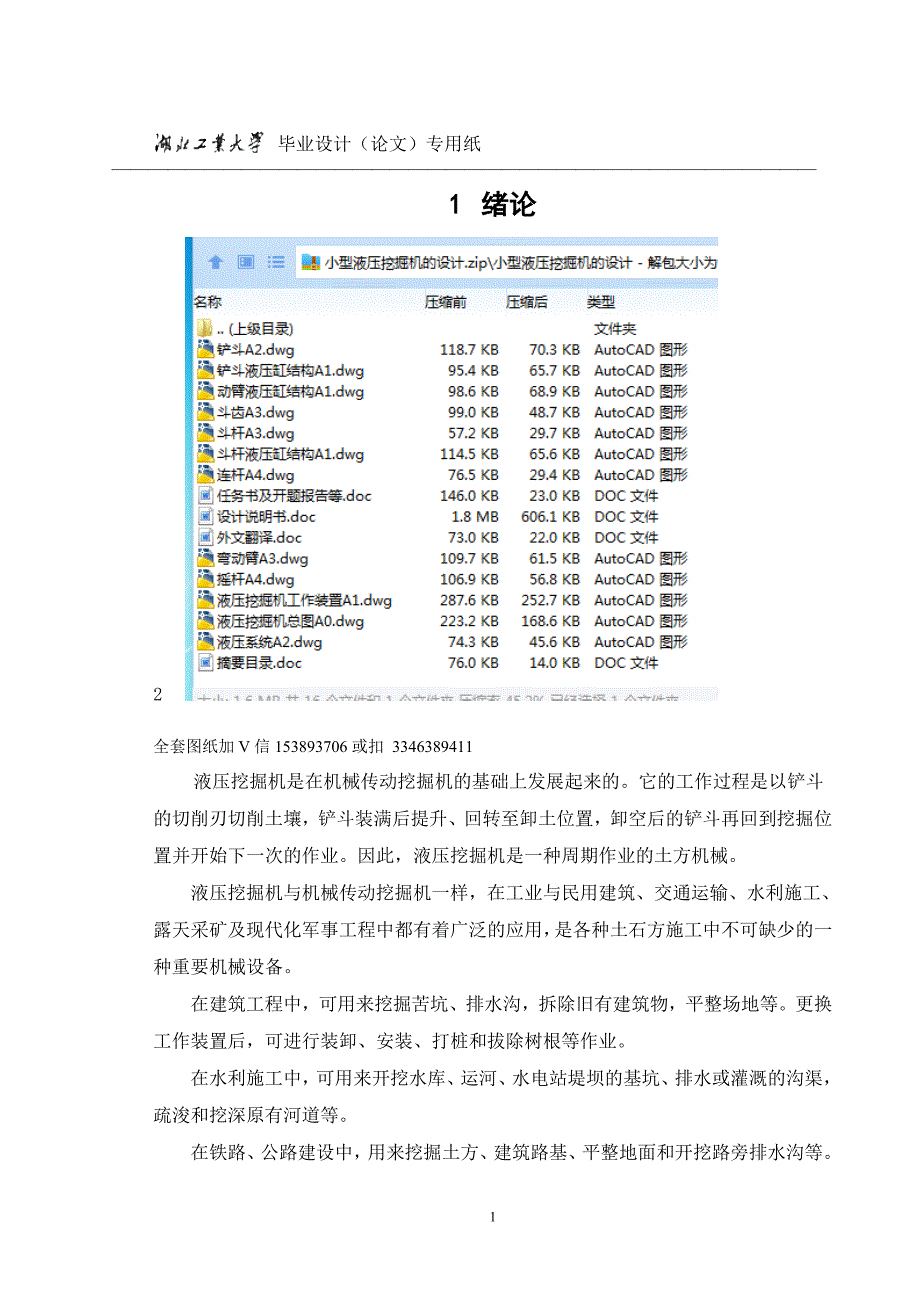920x1302 pixels.
Task: Click the DOC icon of 摘要目录.doc
Action: tap(206, 663)
